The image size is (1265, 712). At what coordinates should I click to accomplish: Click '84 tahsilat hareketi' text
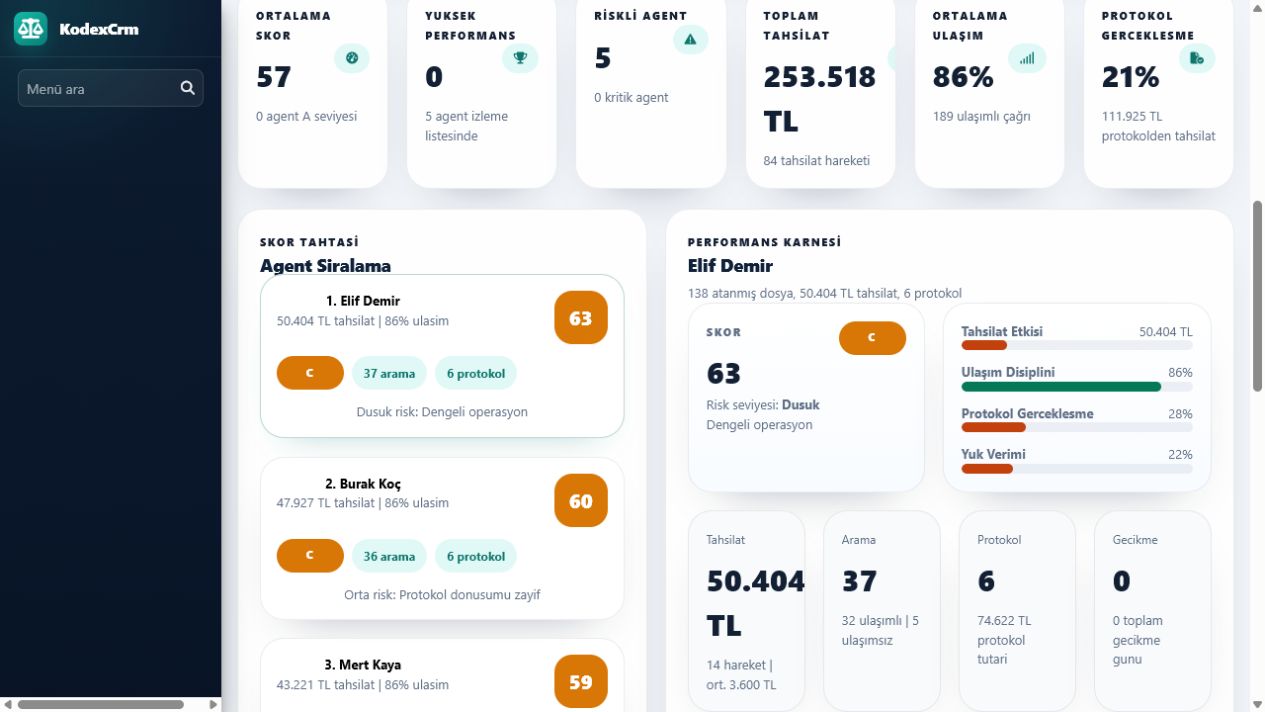click(x=816, y=160)
